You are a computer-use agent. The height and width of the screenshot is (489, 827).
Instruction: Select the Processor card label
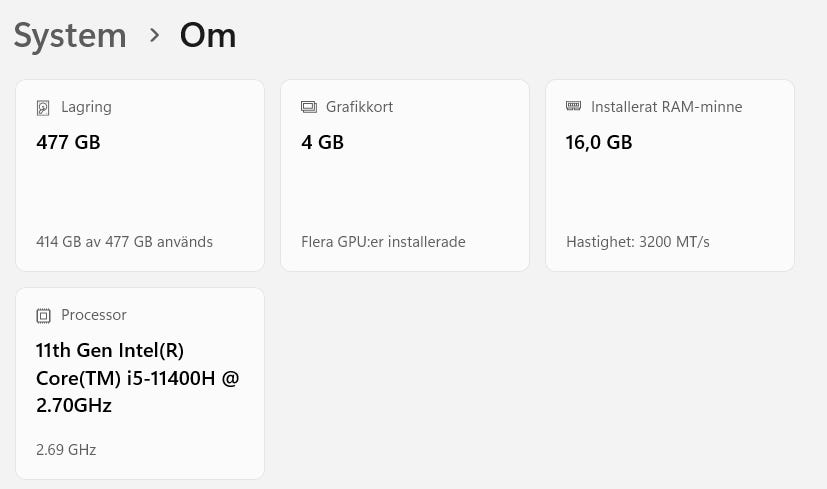pos(94,315)
